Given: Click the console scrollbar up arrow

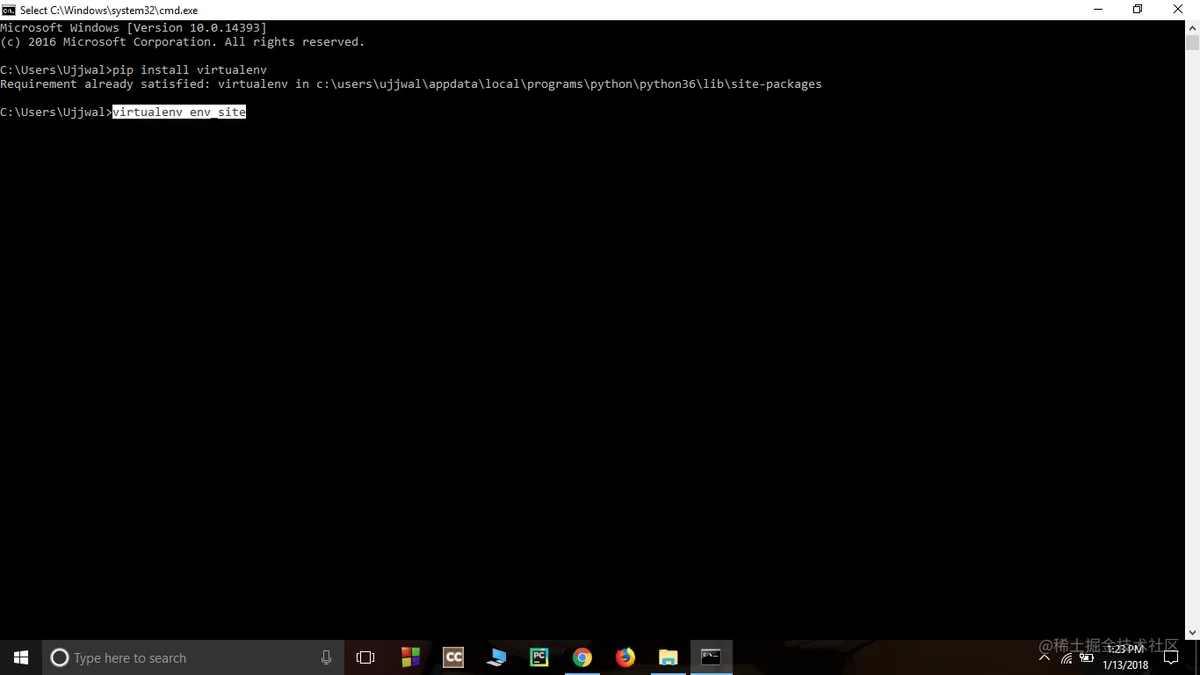Looking at the screenshot, I should [1192, 27].
